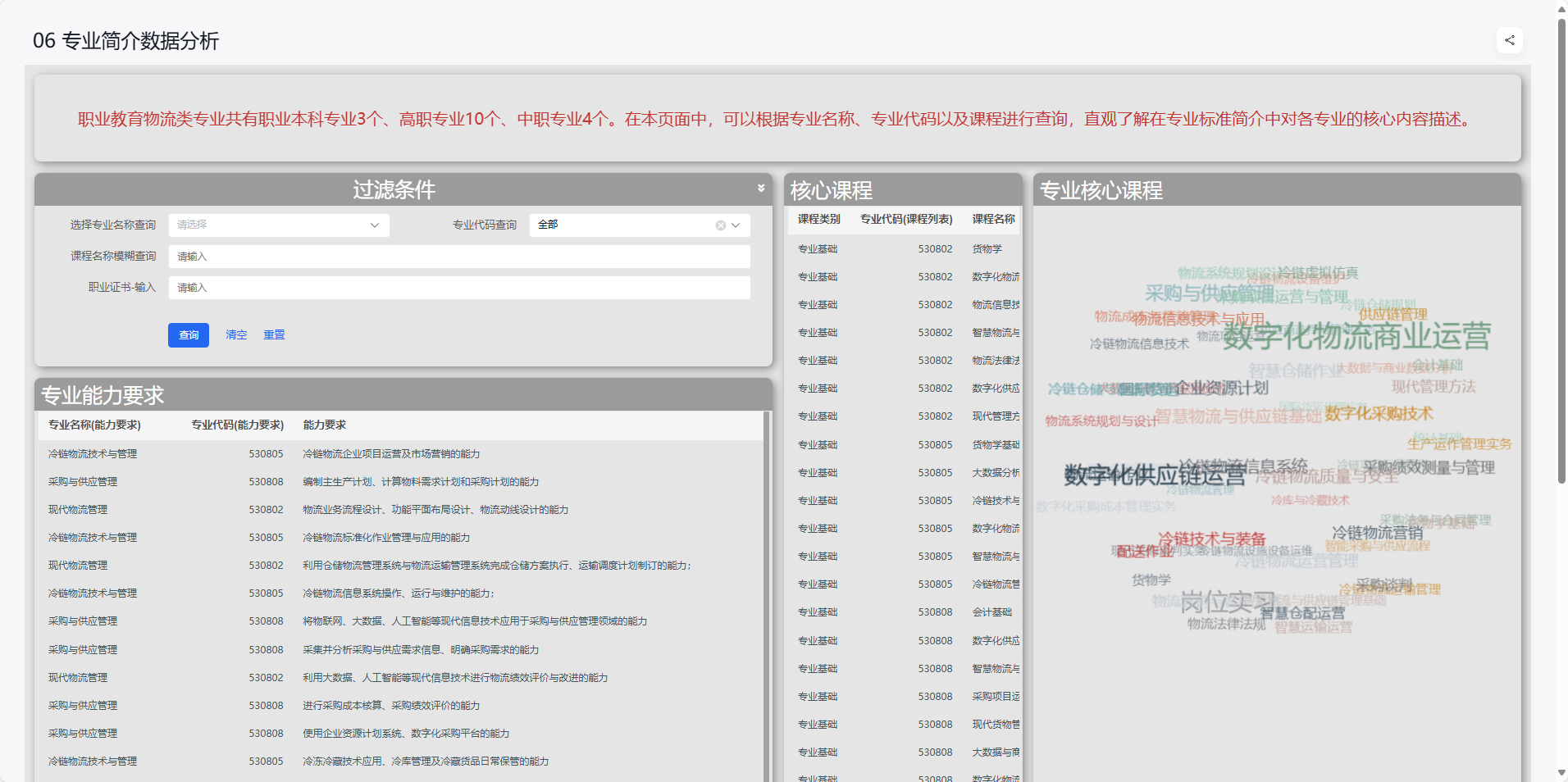Click the 重置 link
The height and width of the screenshot is (782, 1568).
point(274,335)
